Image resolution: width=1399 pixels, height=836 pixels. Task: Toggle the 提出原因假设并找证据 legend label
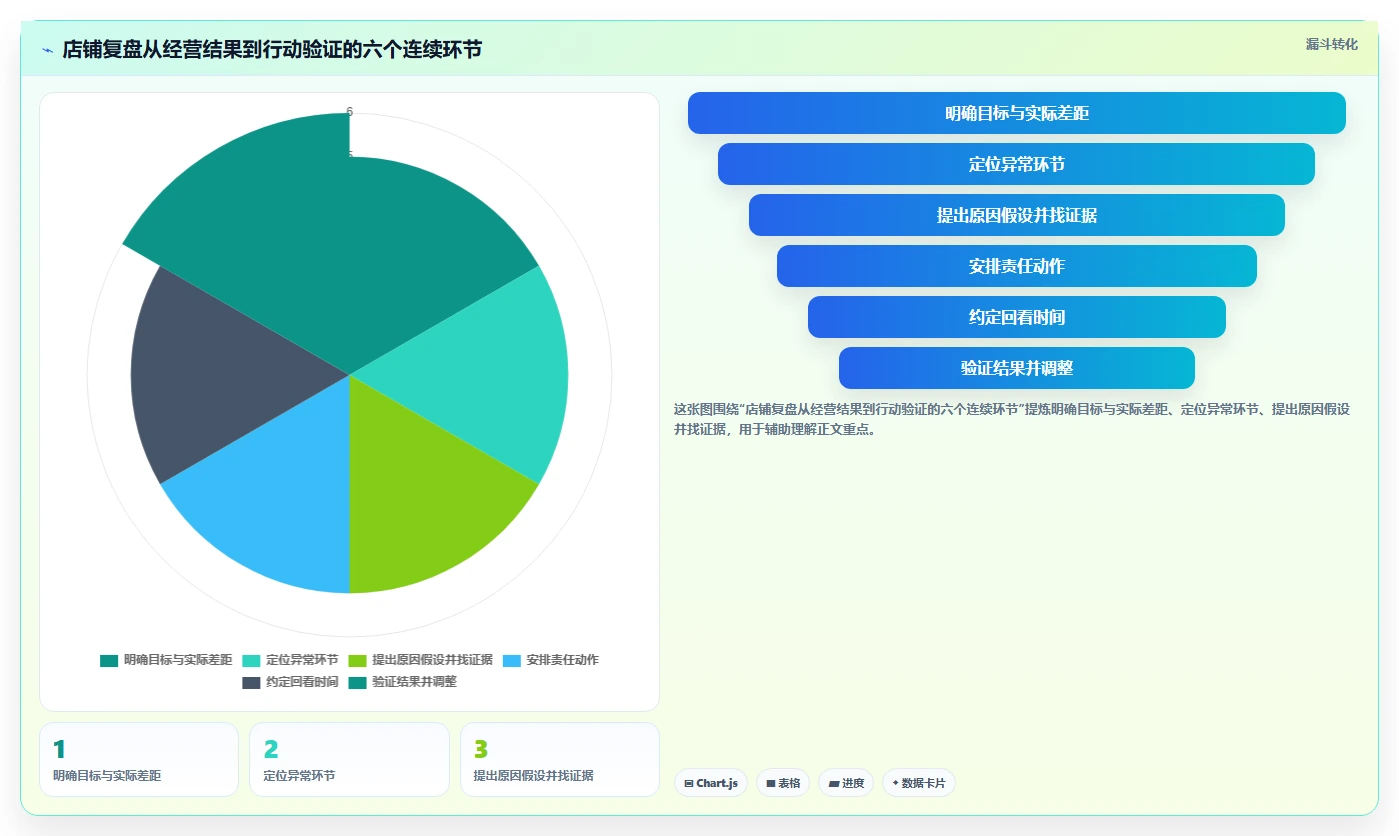point(432,660)
